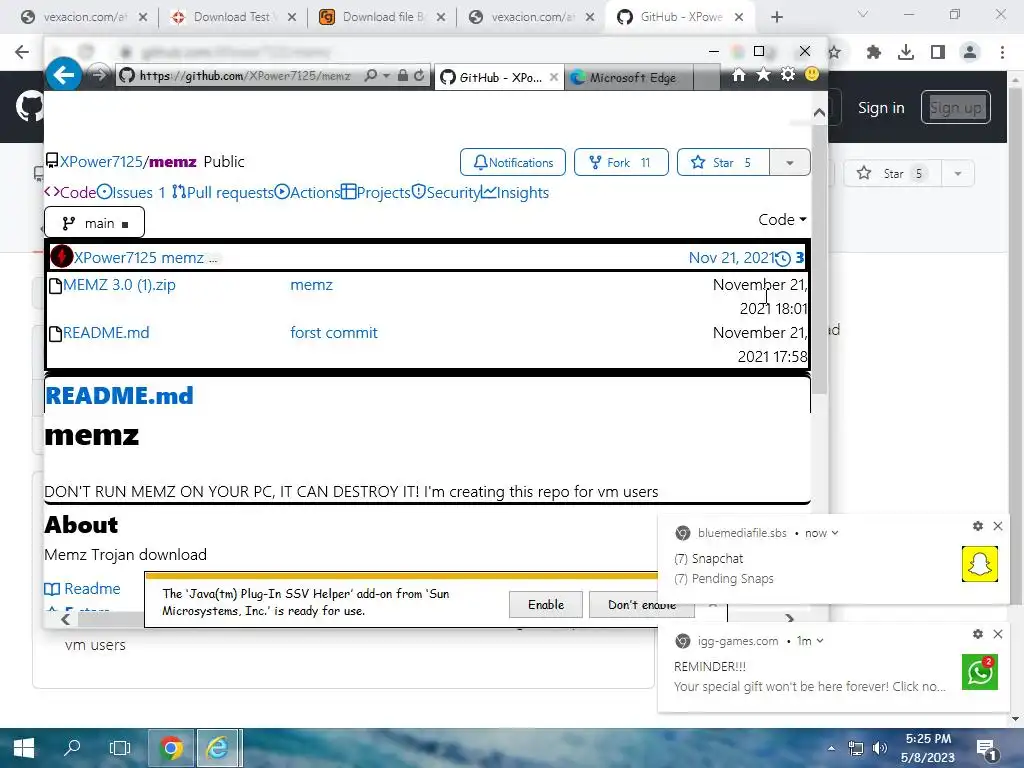
Task: Click the lock security icon in IE address bar
Action: (x=403, y=76)
